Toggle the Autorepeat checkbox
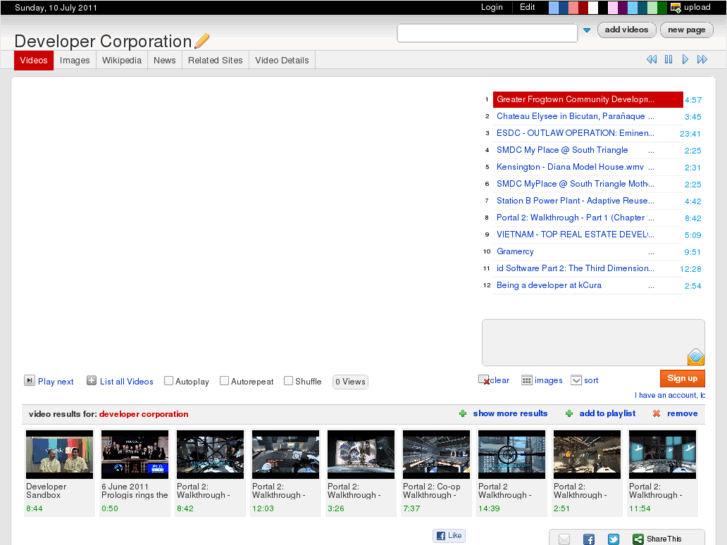 point(224,381)
